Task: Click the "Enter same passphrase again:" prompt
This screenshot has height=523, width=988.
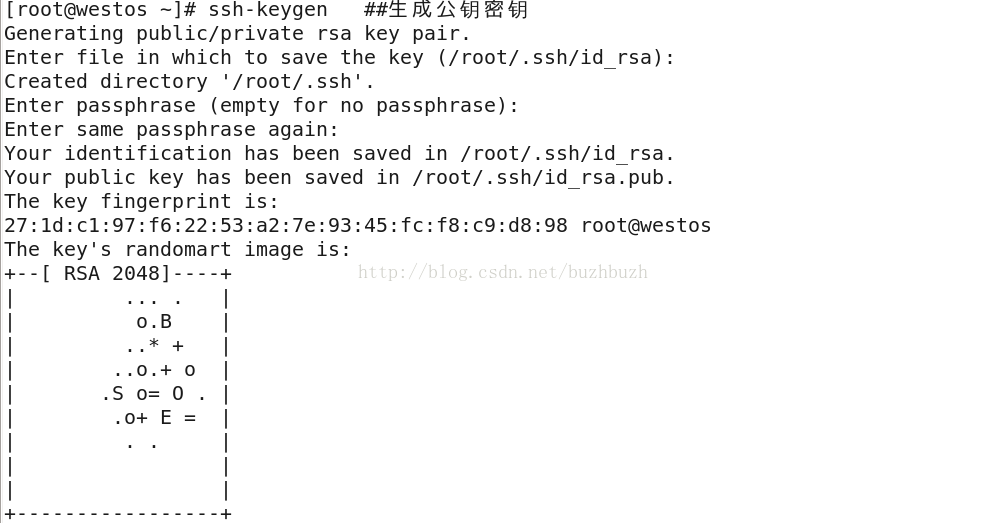Action: [x=172, y=129]
